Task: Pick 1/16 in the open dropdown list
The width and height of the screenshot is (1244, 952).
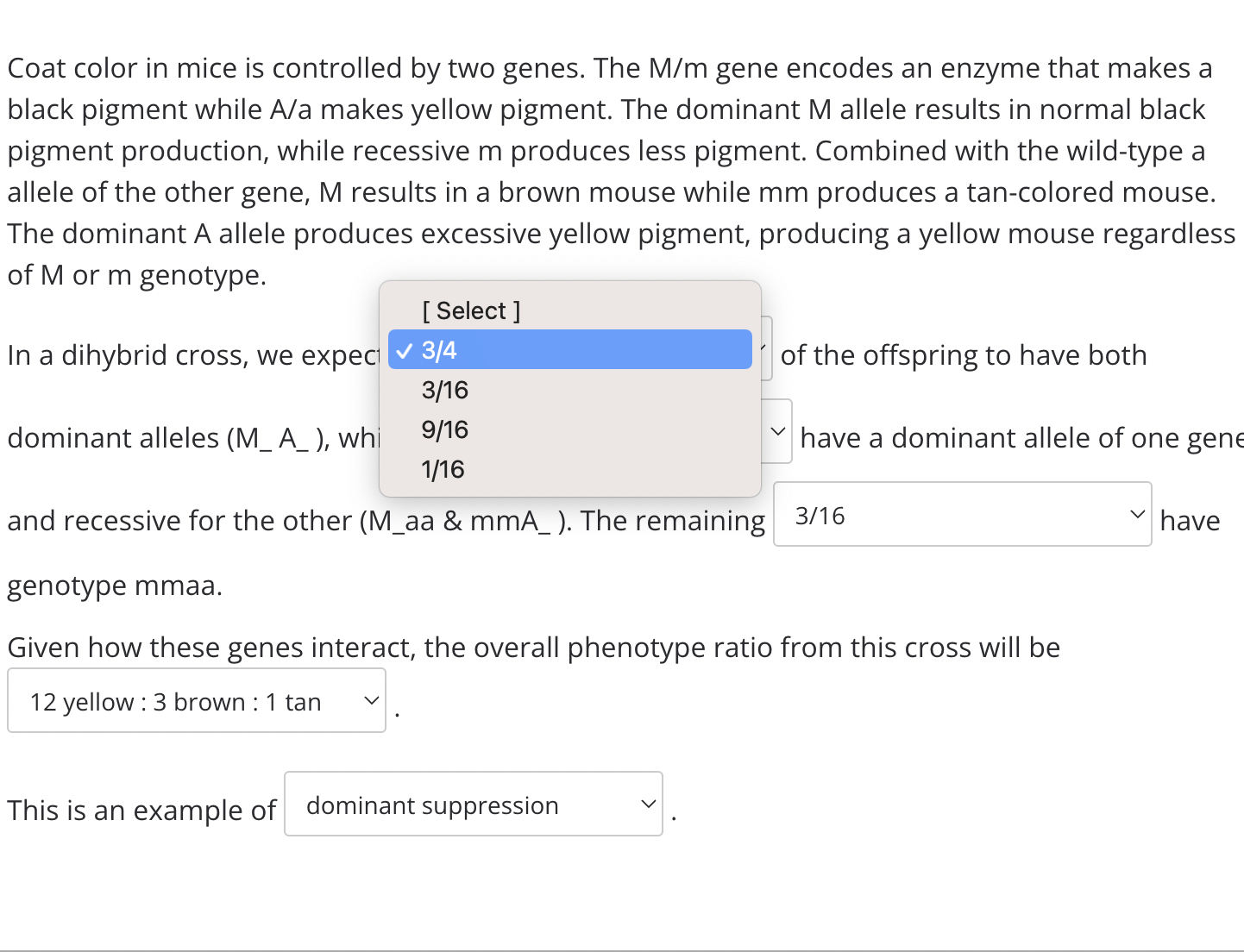Action: 443,469
